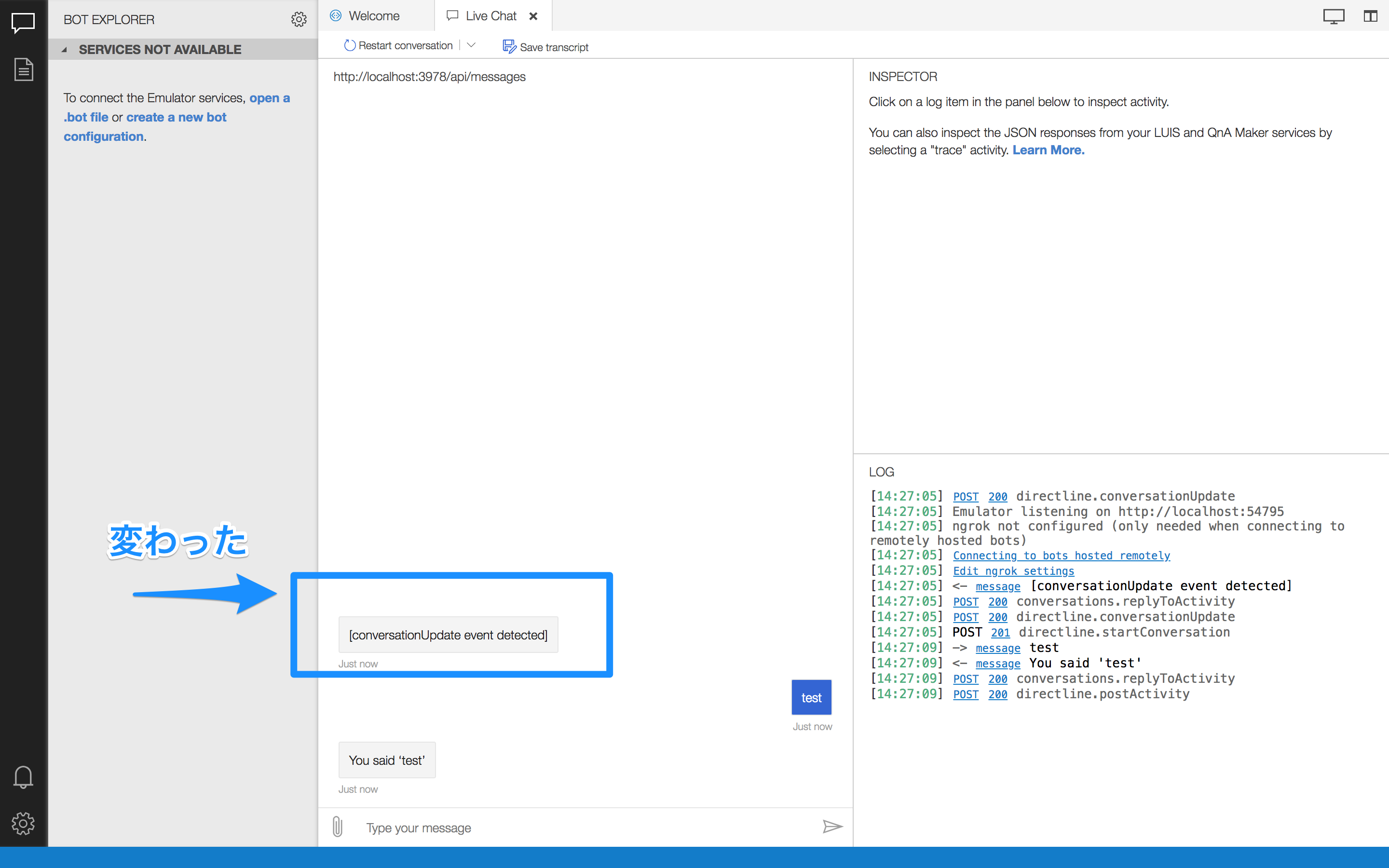Click the Save transcript disk icon
Screen dimensions: 1389x868
[509, 46]
